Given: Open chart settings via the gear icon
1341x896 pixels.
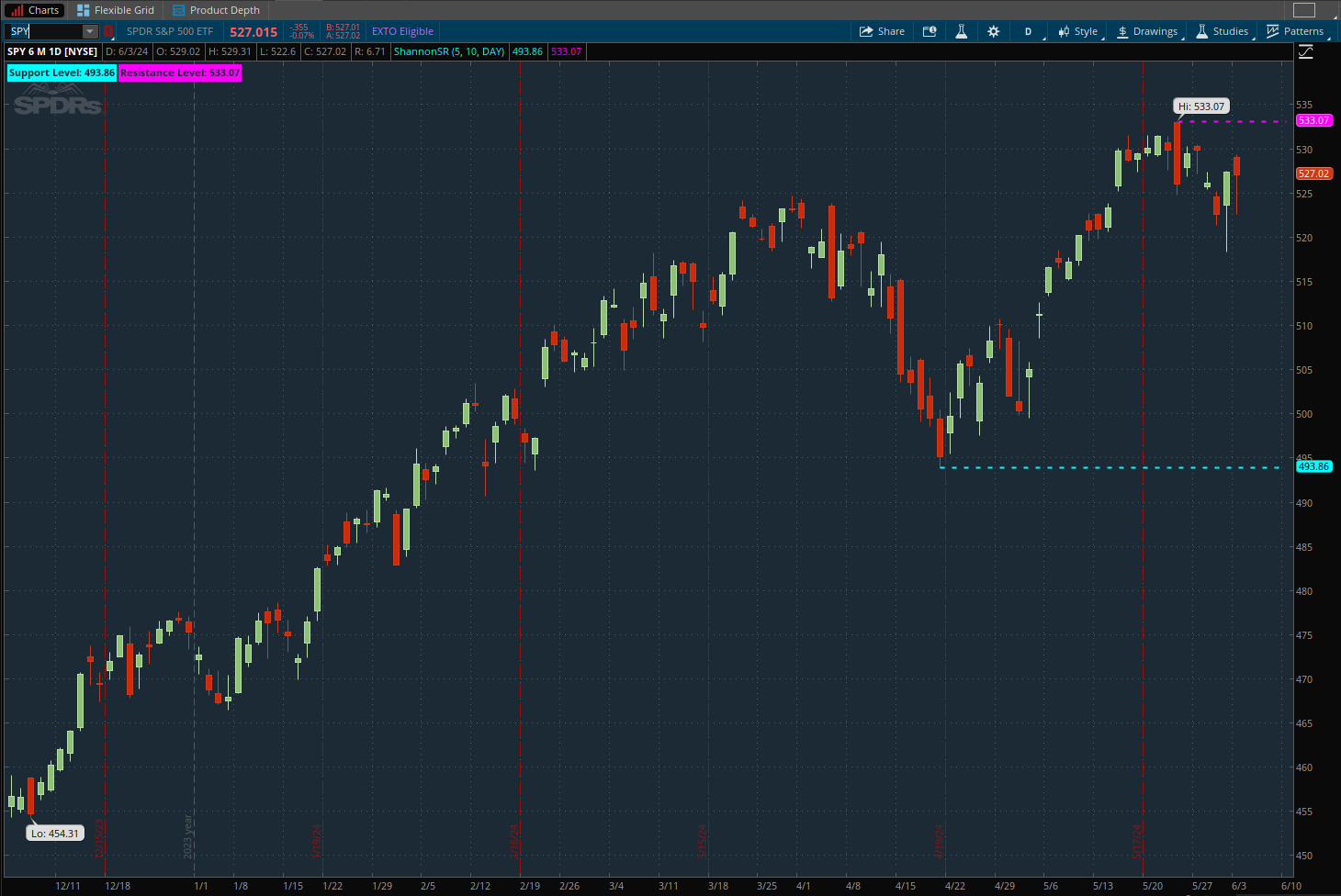Looking at the screenshot, I should click(x=993, y=30).
